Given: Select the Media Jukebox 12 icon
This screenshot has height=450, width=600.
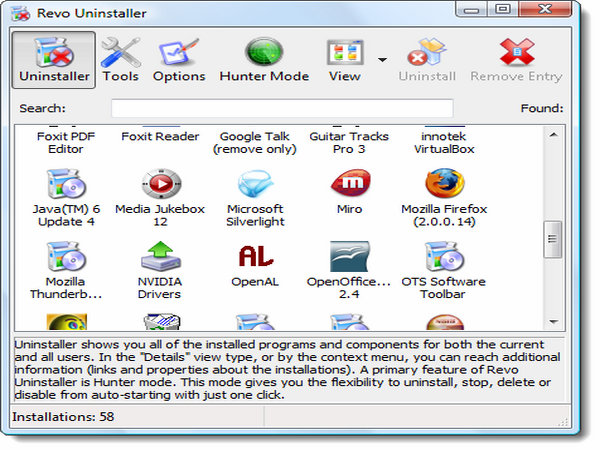Looking at the screenshot, I should [x=160, y=185].
